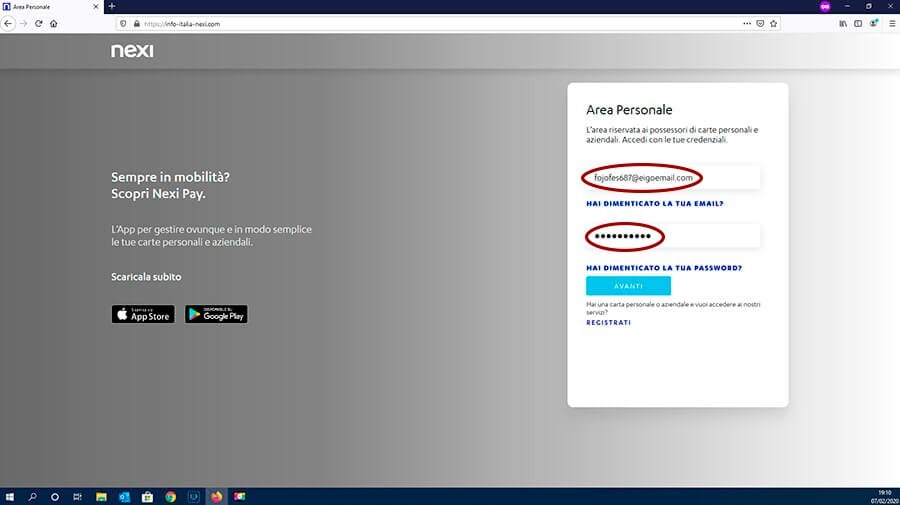Click the 'Scaricala subito' text
This screenshot has width=900, height=505.
tap(146, 277)
